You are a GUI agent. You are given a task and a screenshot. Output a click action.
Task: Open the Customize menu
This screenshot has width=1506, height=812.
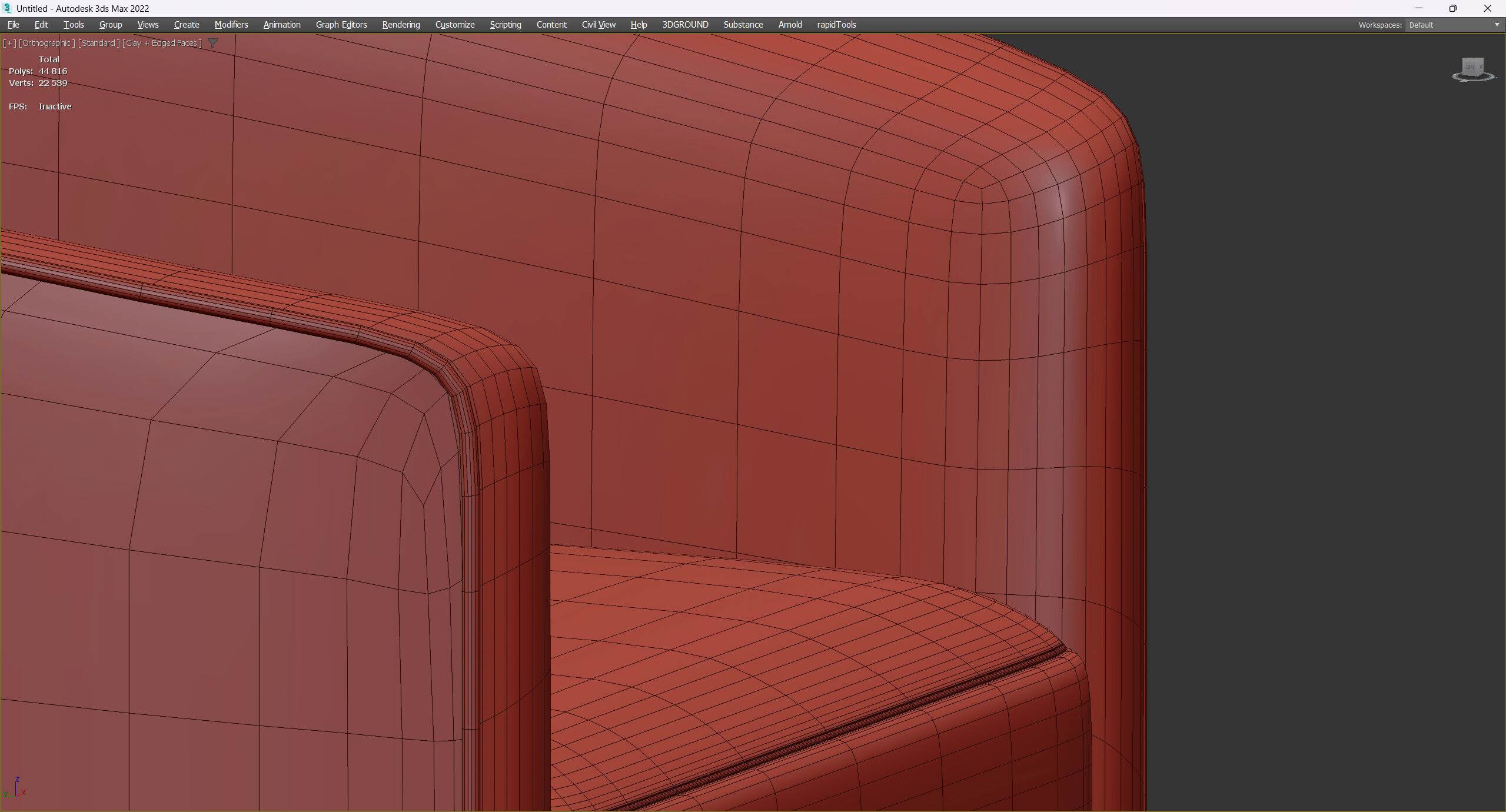click(454, 25)
